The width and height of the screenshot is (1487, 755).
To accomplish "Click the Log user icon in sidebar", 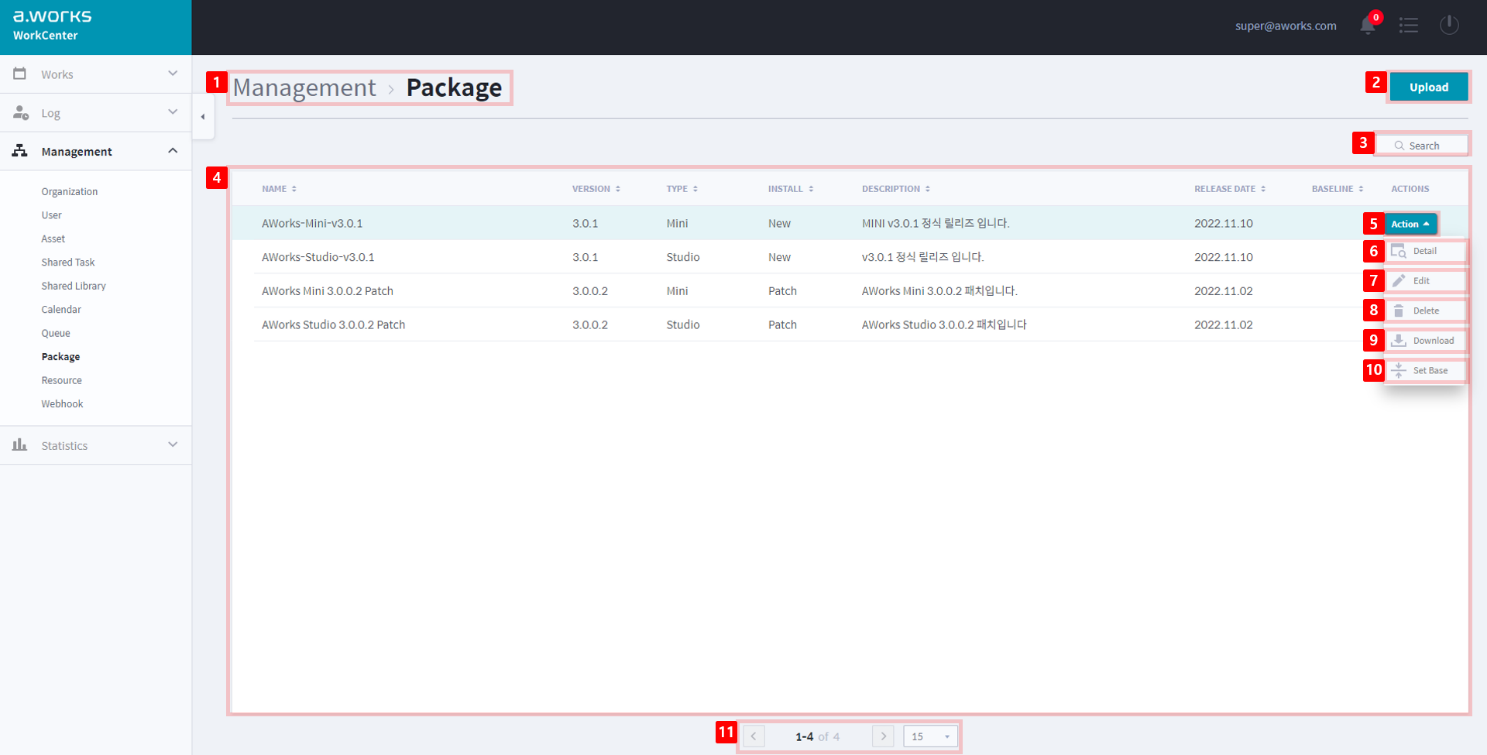I will [20, 113].
